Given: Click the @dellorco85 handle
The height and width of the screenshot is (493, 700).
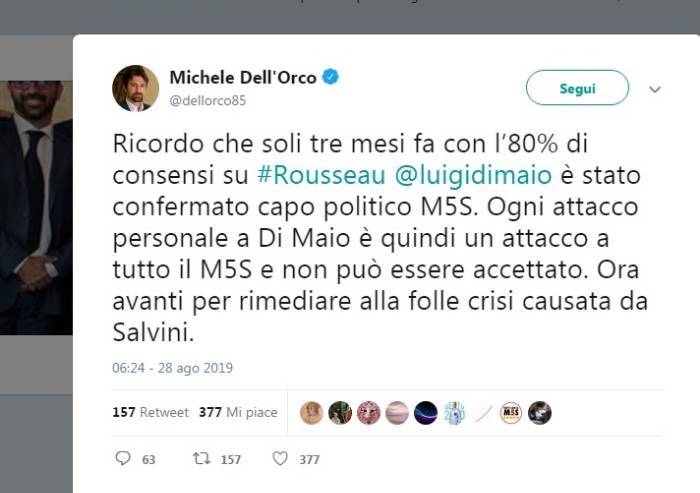Looking at the screenshot, I should 208,100.
